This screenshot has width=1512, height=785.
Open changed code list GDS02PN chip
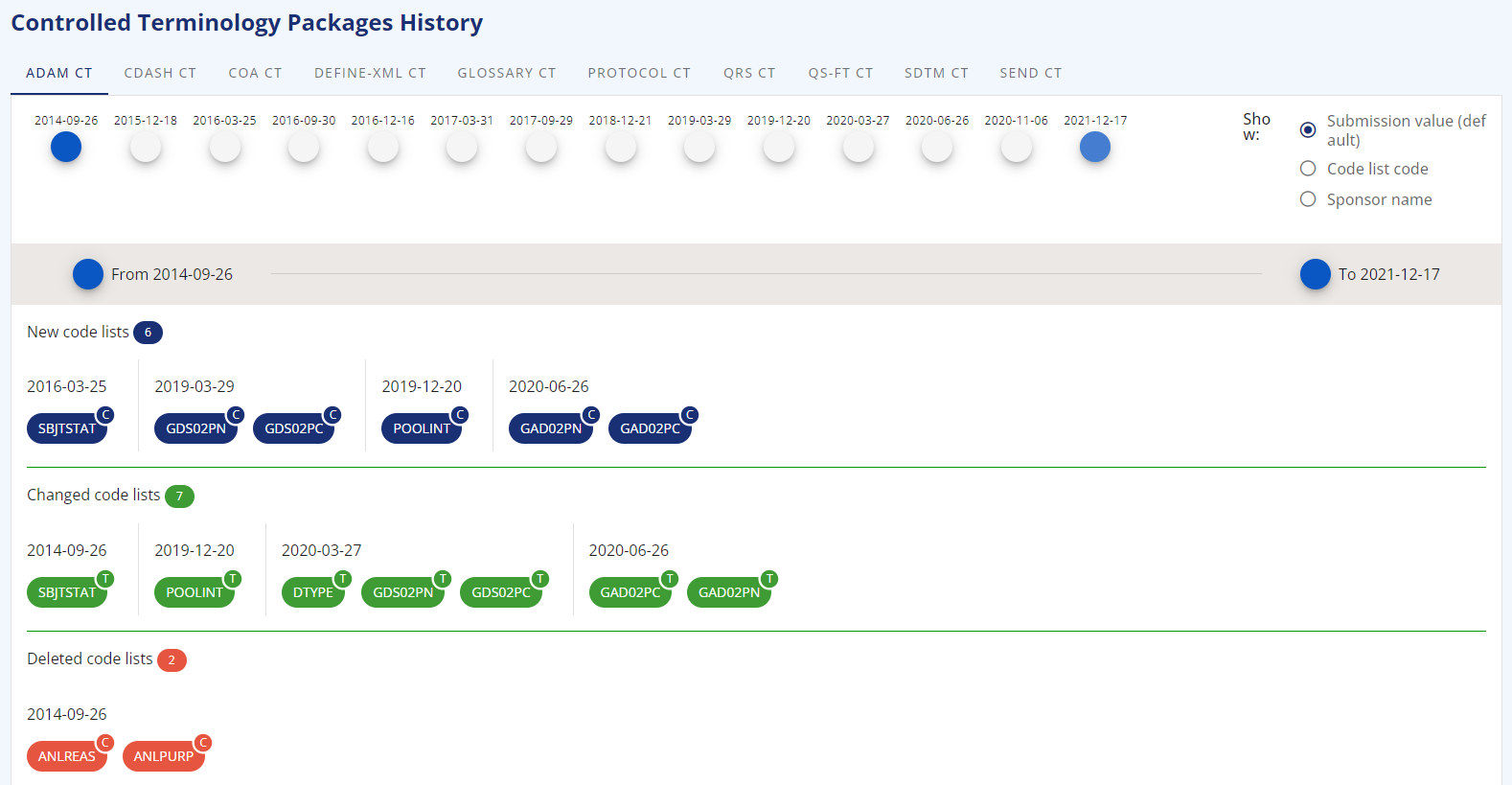(402, 592)
